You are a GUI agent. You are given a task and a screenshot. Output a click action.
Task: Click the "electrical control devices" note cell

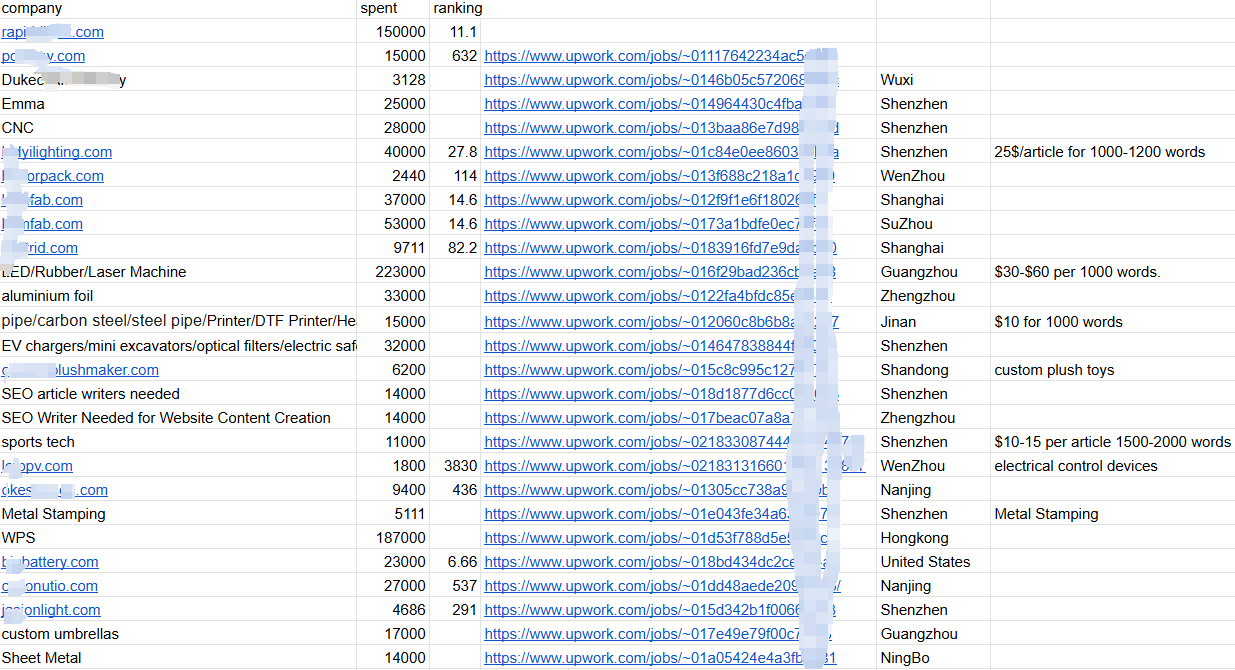tap(1113, 466)
